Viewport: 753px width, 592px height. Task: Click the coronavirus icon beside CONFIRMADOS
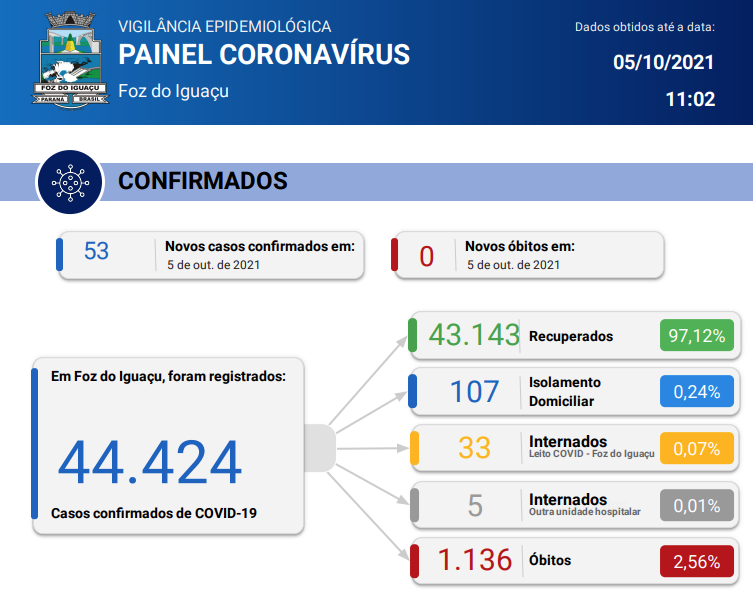(71, 182)
